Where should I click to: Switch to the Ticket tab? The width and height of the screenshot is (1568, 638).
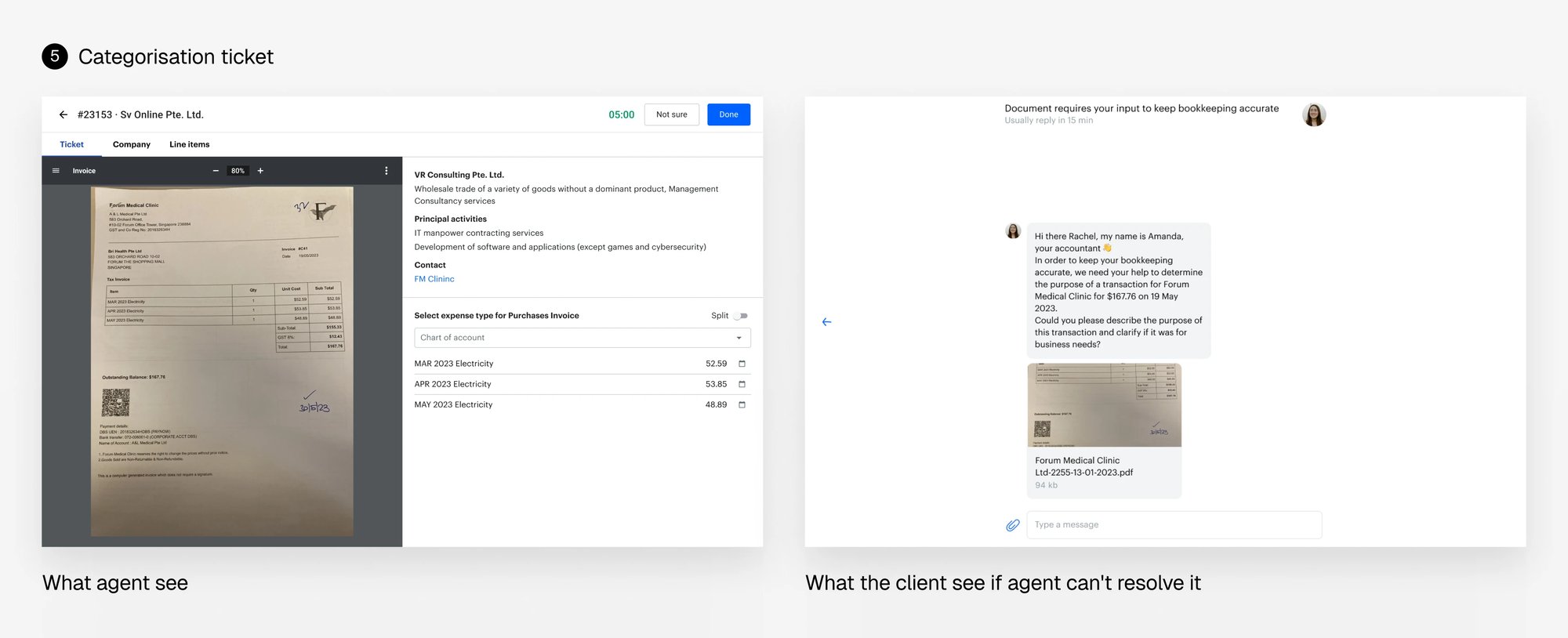click(71, 144)
